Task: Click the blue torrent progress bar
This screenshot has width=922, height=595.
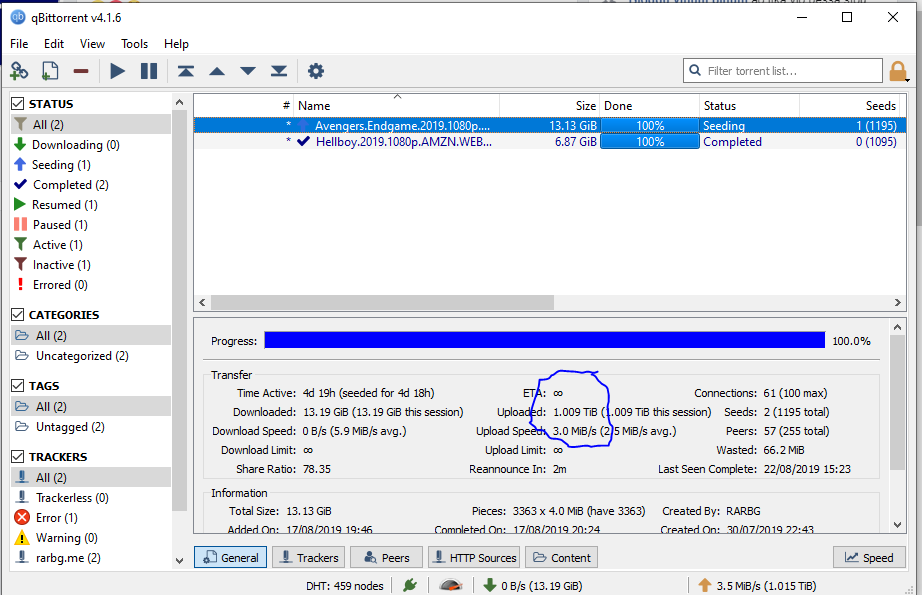Action: [x=544, y=341]
